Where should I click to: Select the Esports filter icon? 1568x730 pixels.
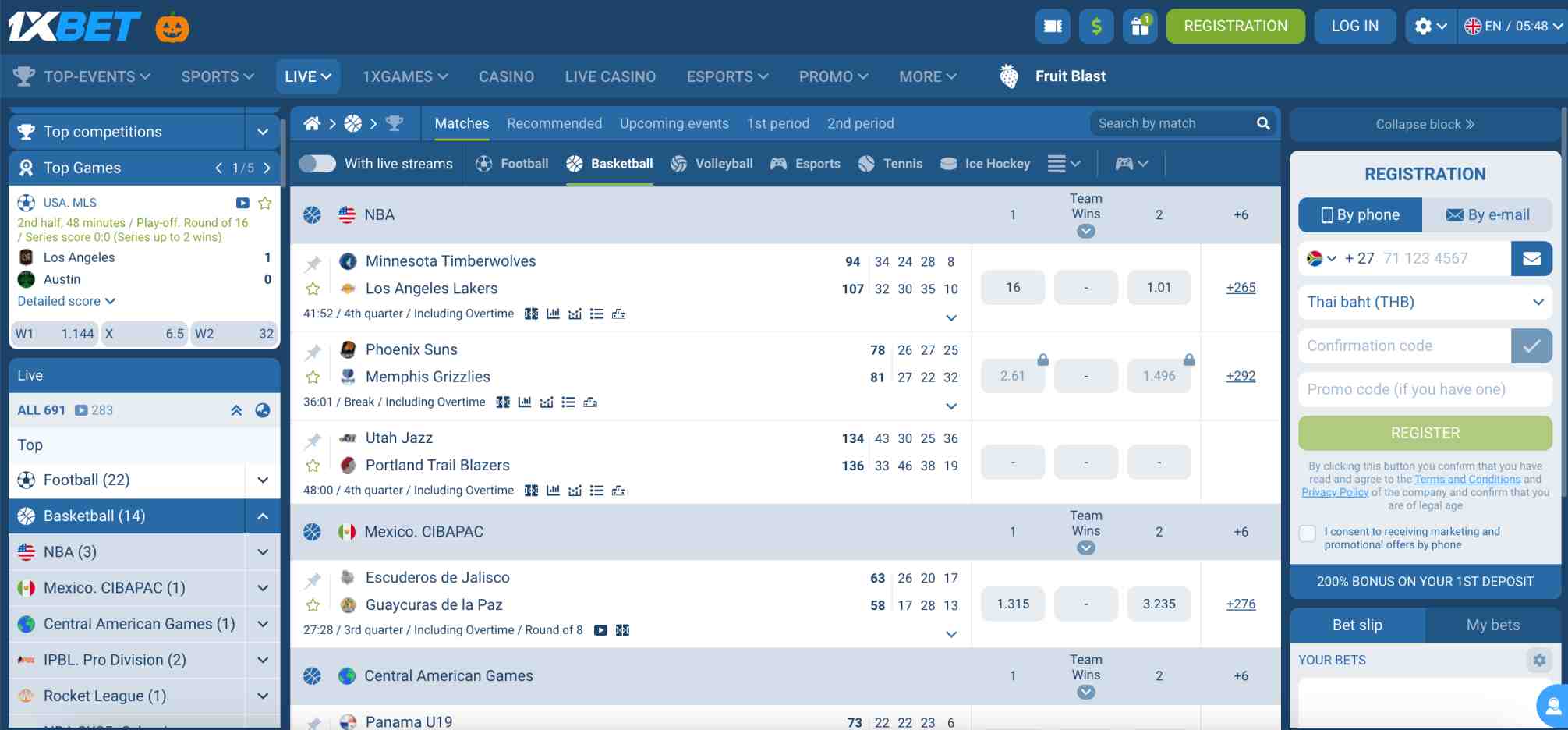[777, 164]
